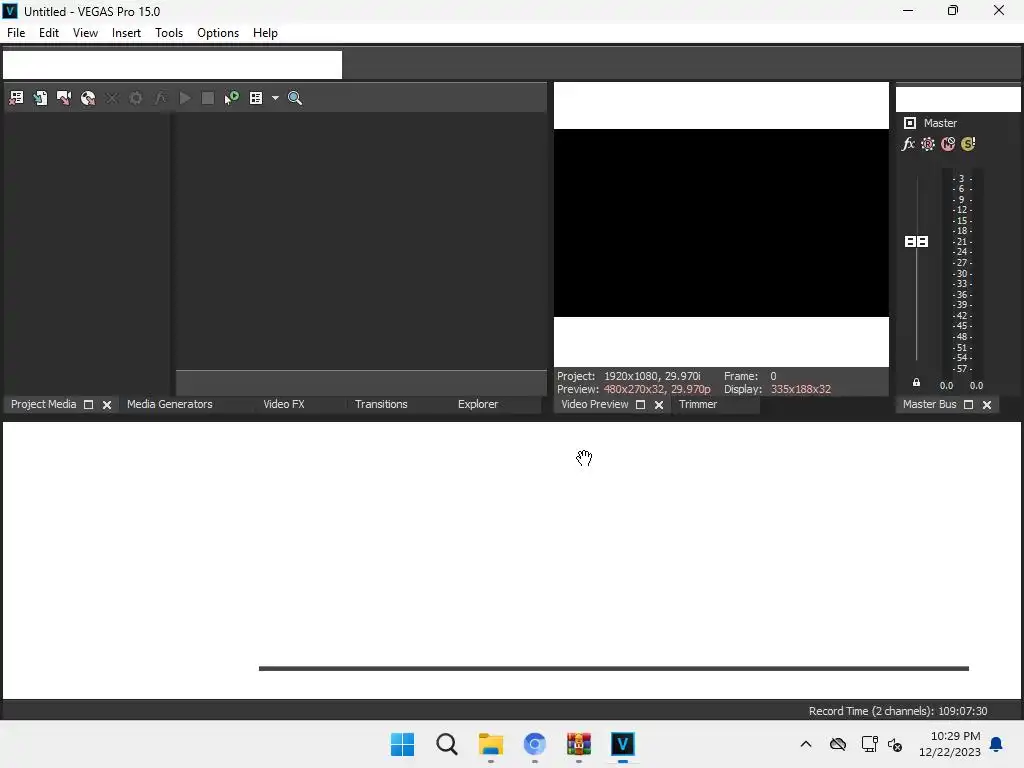Screen dimensions: 1024x768
Task: Toggle the Master fader channel lock
Action: [x=916, y=383]
